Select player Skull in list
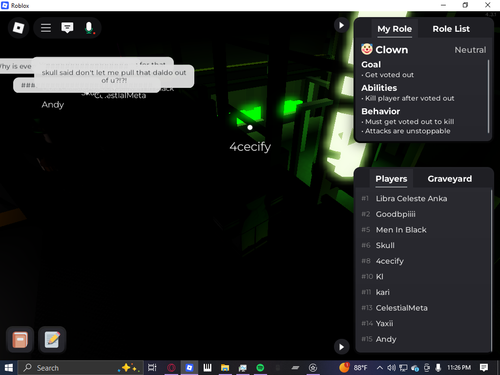500x375 pixels. coord(423,245)
